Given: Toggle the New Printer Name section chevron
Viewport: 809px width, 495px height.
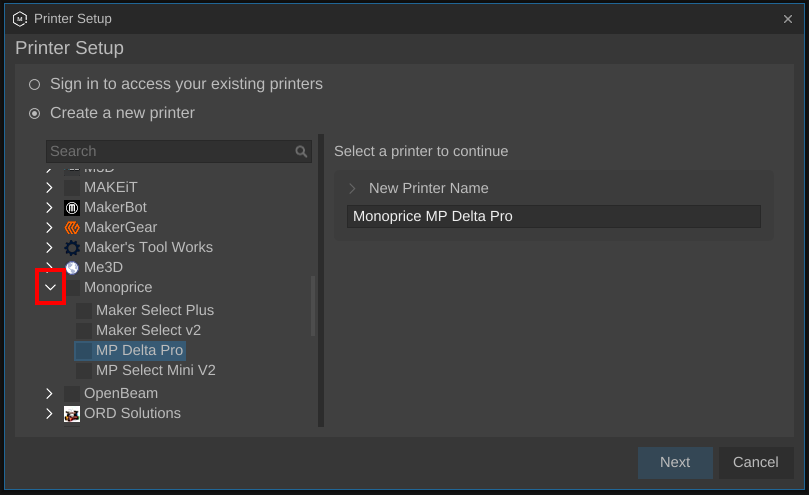Looking at the screenshot, I should 352,188.
